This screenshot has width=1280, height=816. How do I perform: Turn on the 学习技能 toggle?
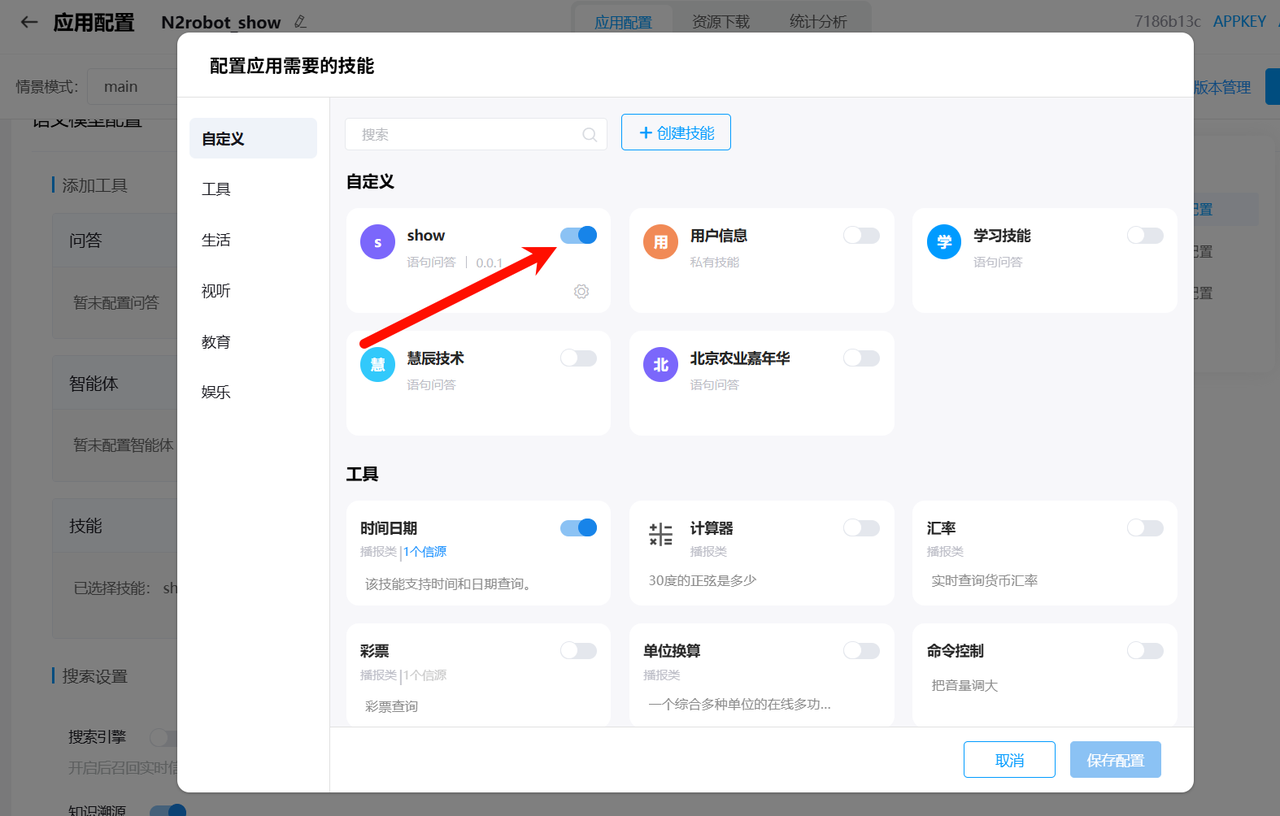(x=1145, y=235)
